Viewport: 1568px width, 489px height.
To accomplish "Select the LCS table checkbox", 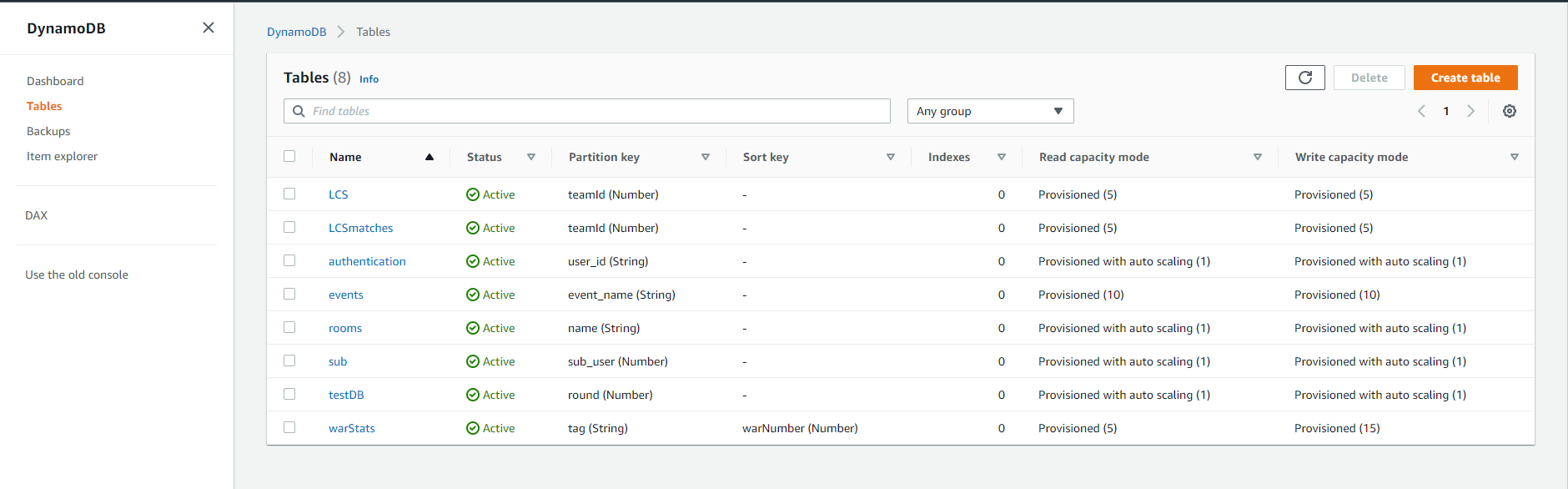I will pyautogui.click(x=289, y=194).
